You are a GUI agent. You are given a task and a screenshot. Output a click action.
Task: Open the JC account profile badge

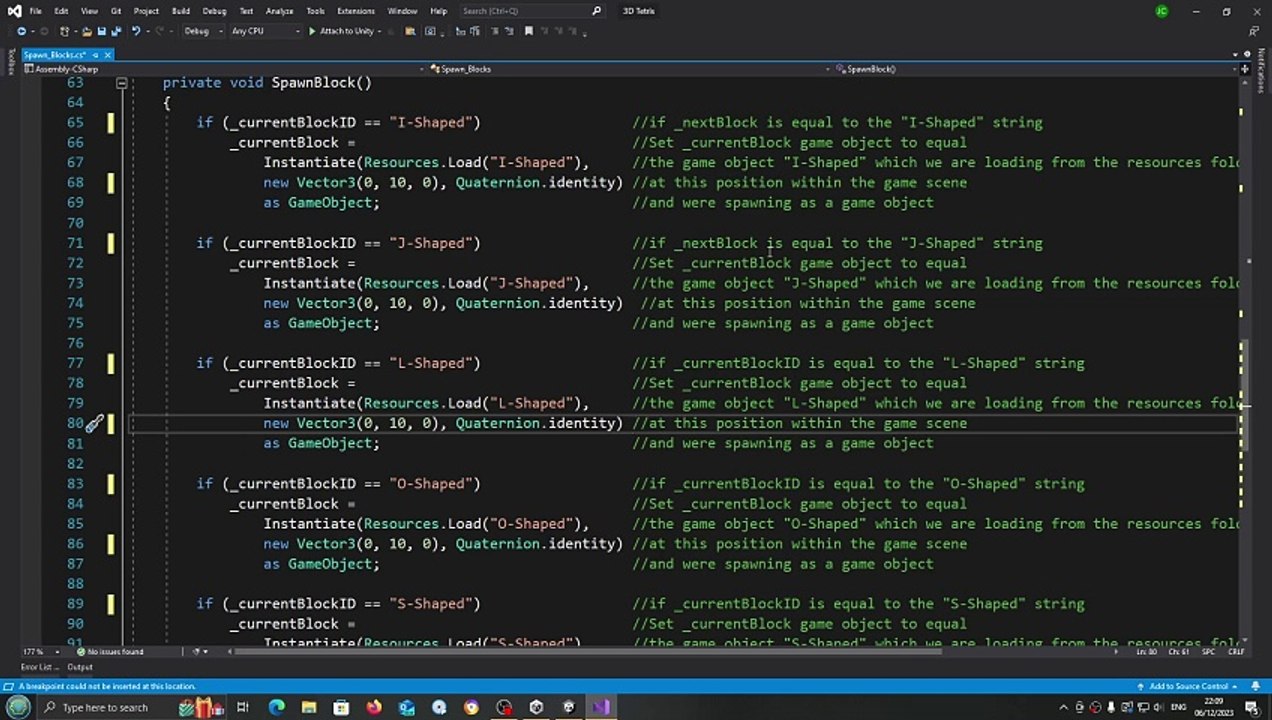[x=1161, y=11]
